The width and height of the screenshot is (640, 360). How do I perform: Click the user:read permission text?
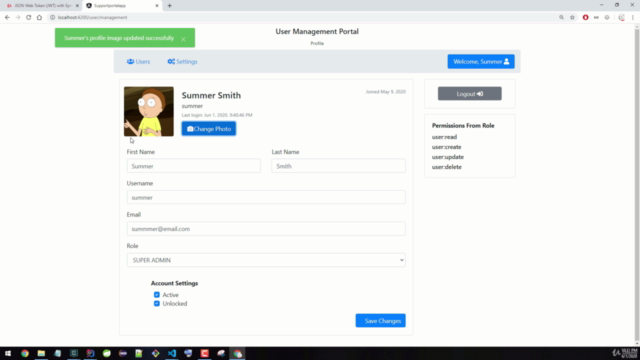click(x=444, y=137)
